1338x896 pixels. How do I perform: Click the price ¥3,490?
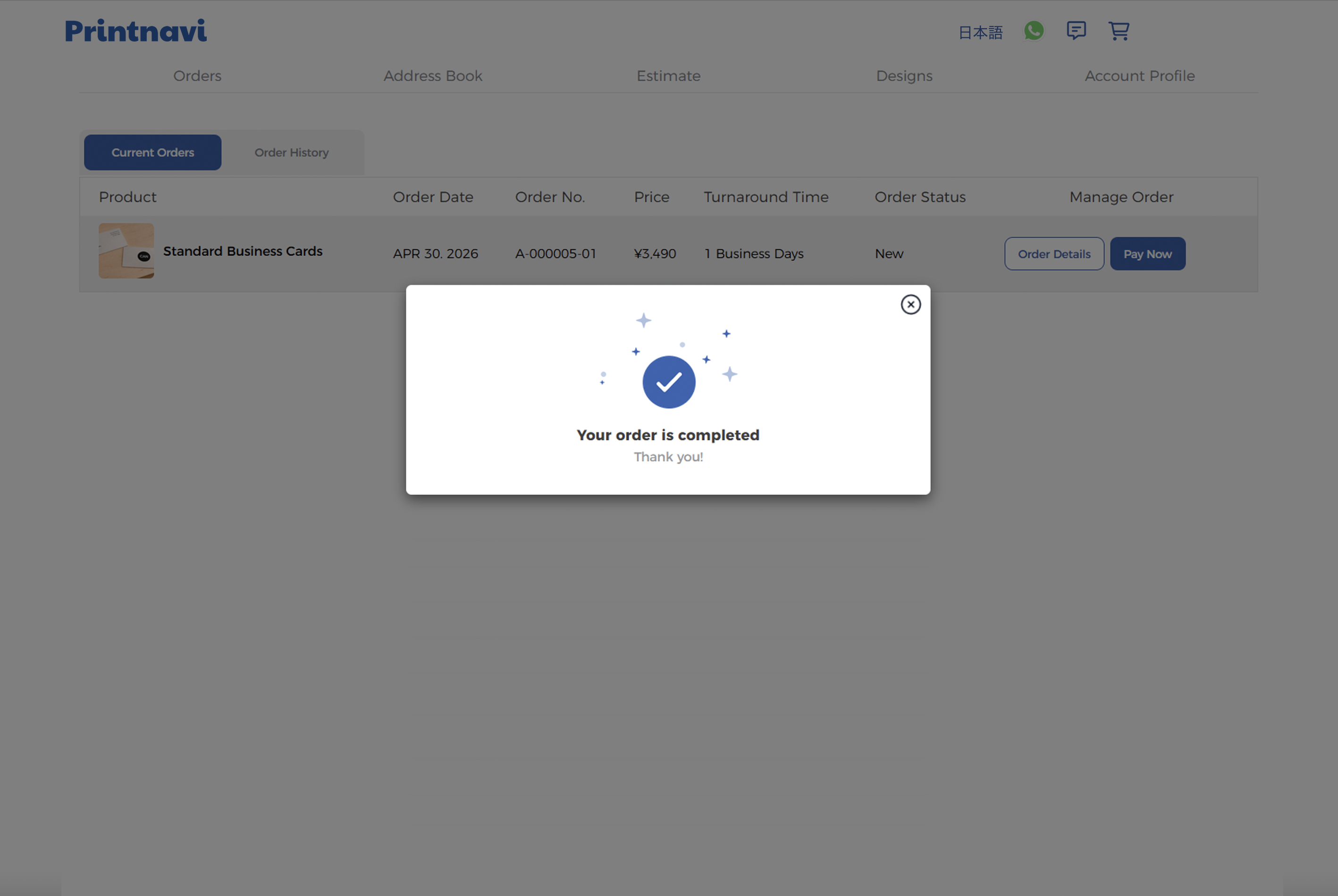pos(655,254)
